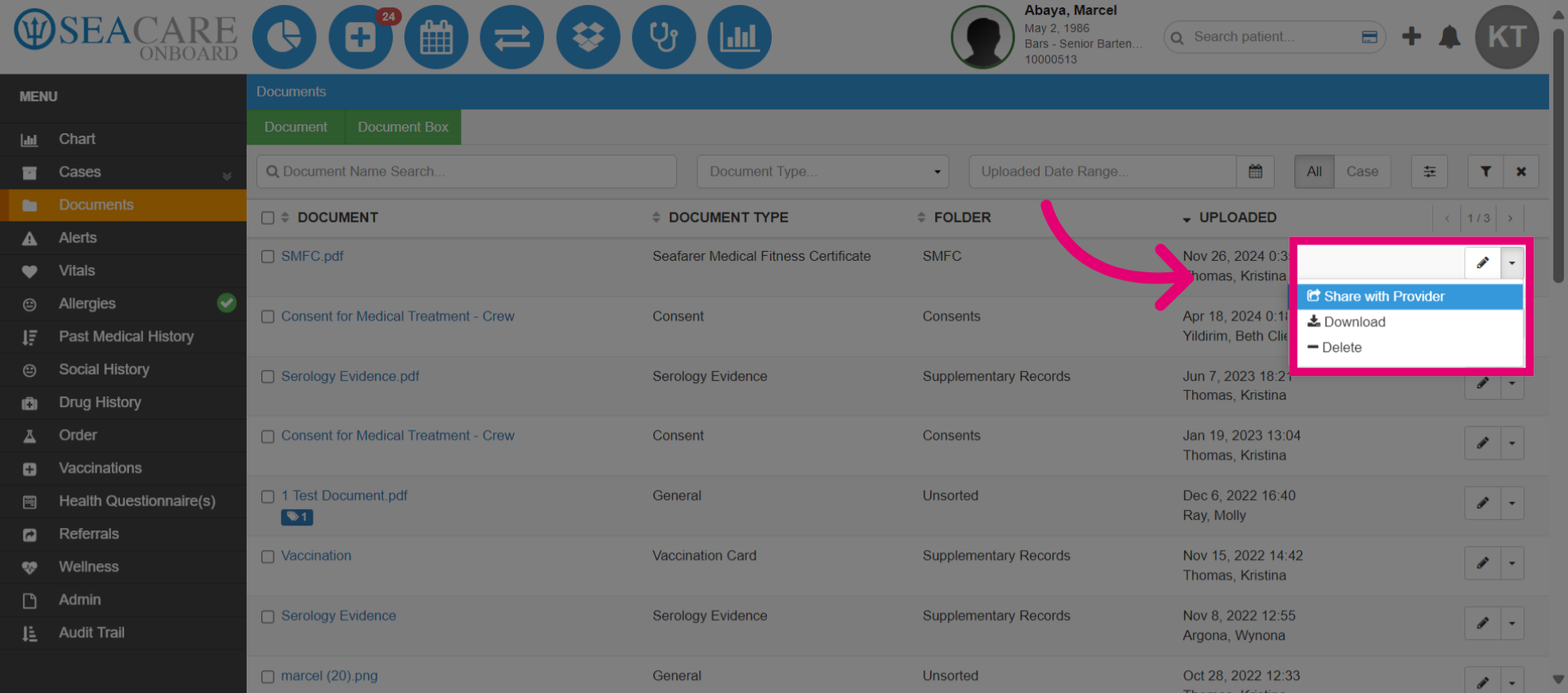Open actions caret for Serology Evidence Argona row

click(x=1512, y=623)
